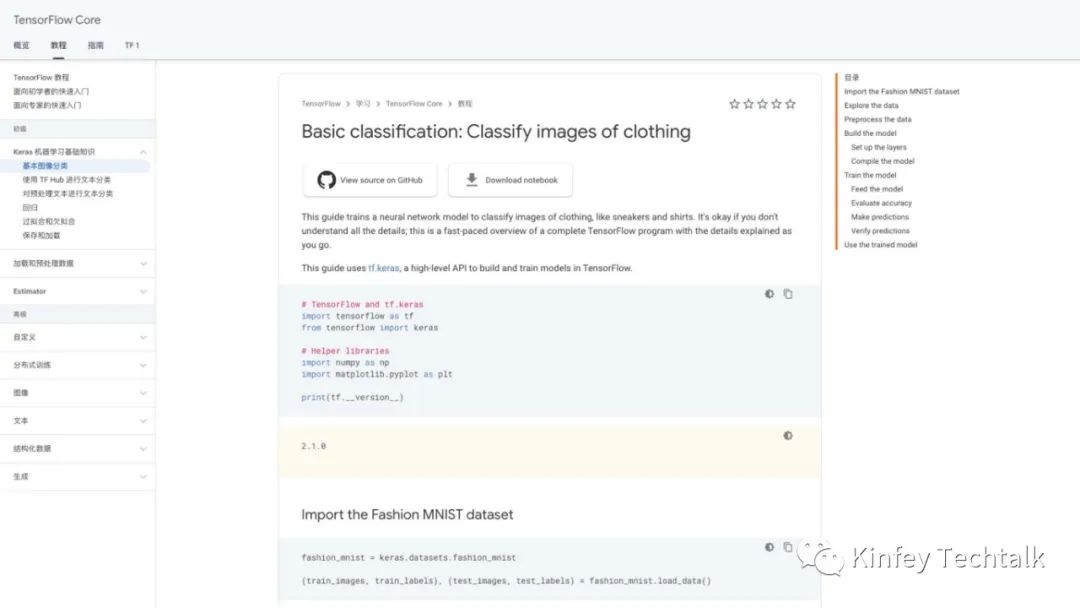
Task: Click the 2.1.0 version output text
Action: [313, 446]
